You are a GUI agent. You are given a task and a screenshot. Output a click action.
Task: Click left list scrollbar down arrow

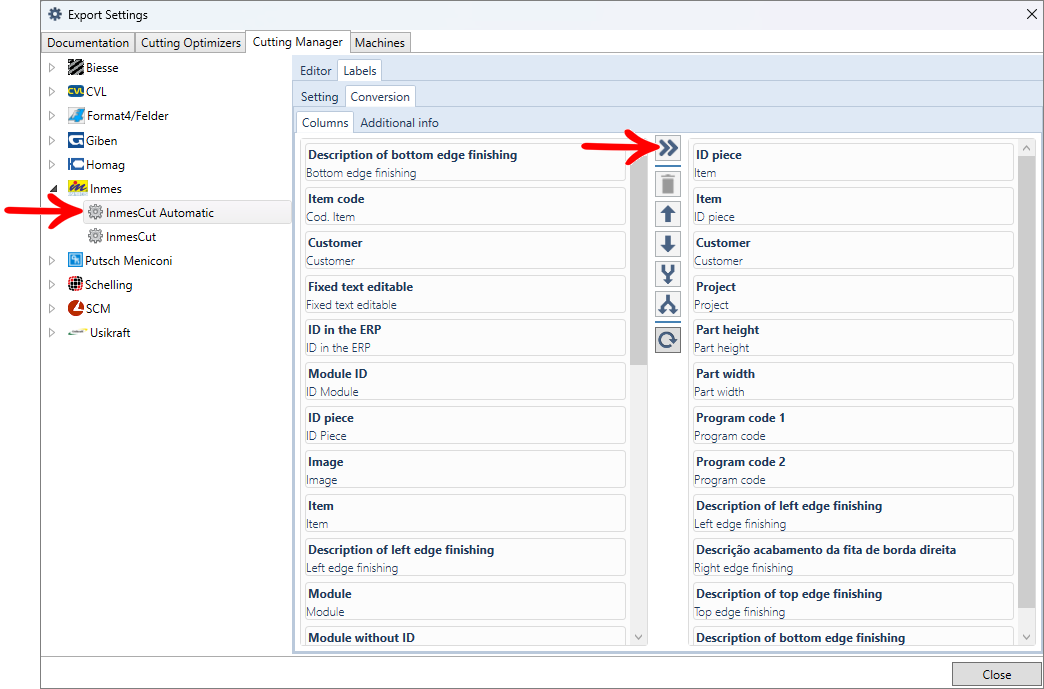click(639, 637)
